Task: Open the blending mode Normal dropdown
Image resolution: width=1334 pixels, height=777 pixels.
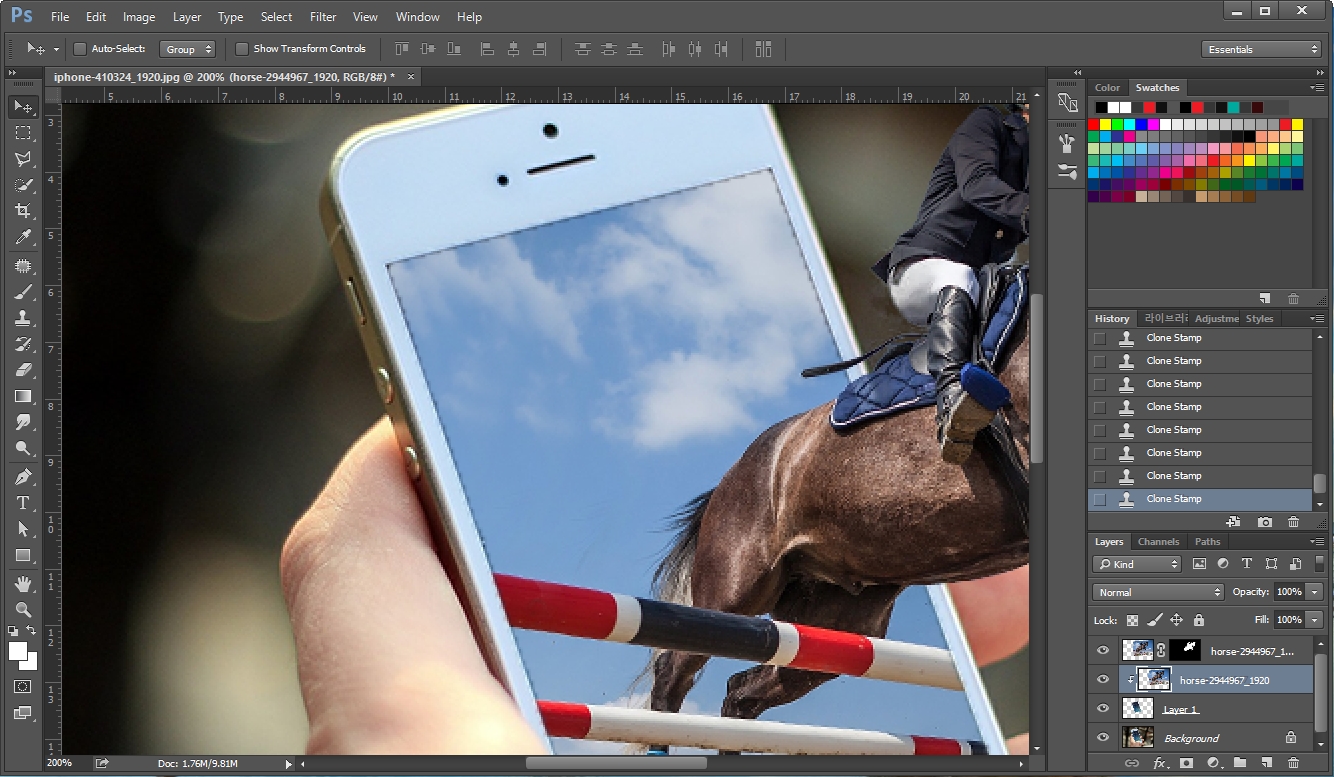Action: (x=1157, y=592)
